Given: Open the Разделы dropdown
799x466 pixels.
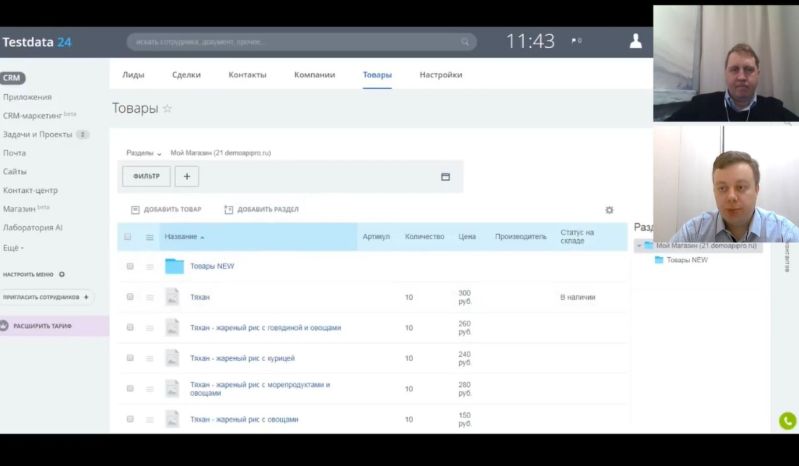Looking at the screenshot, I should pos(143,153).
